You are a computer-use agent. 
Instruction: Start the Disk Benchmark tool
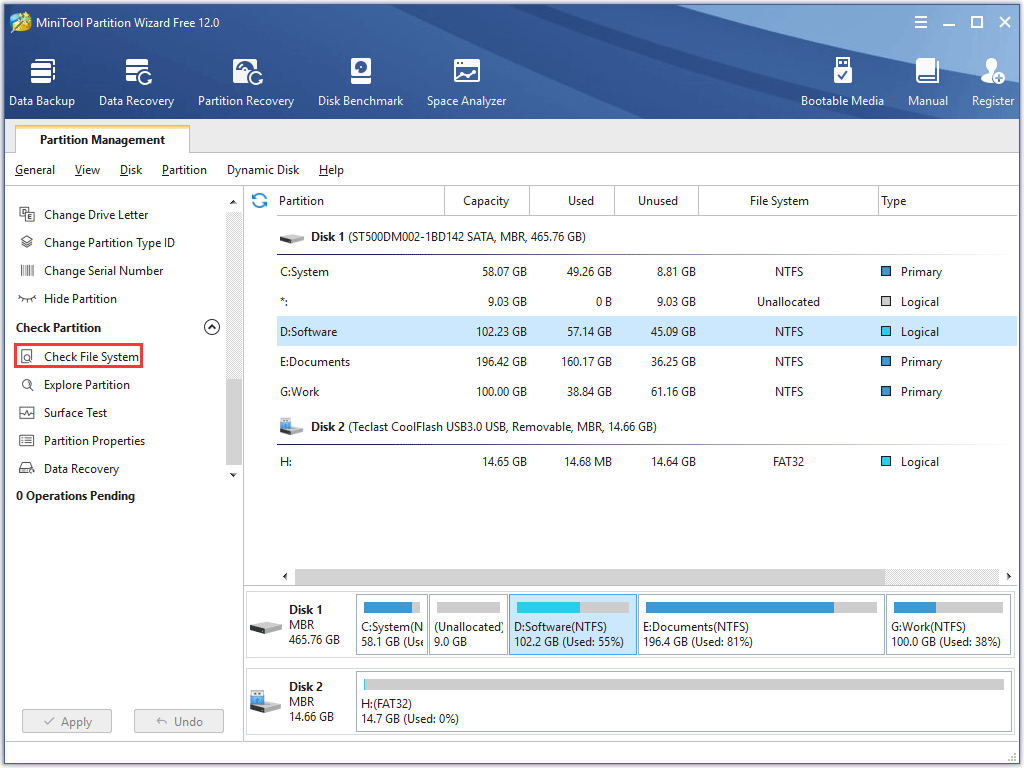point(360,82)
